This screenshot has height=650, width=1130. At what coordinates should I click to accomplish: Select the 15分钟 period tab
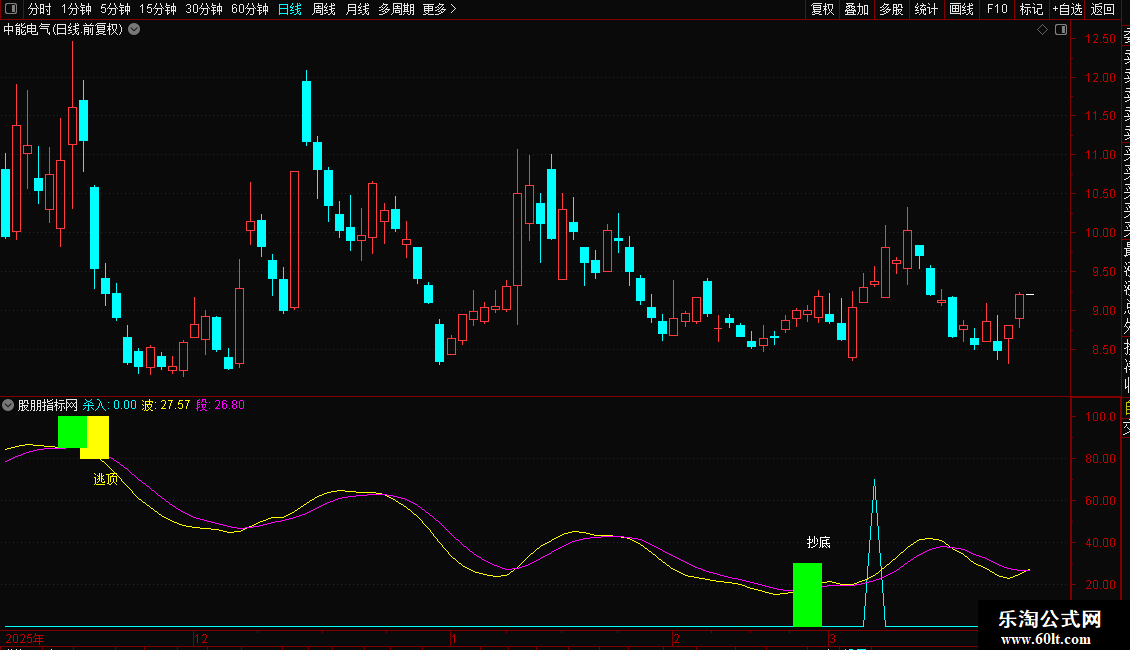(x=158, y=9)
